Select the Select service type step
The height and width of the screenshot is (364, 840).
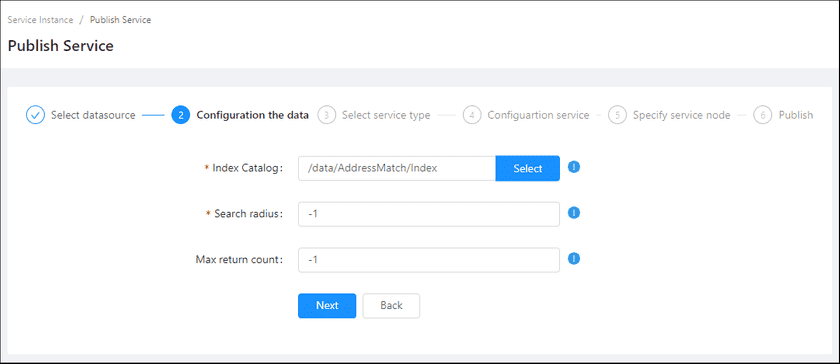pyautogui.click(x=386, y=115)
